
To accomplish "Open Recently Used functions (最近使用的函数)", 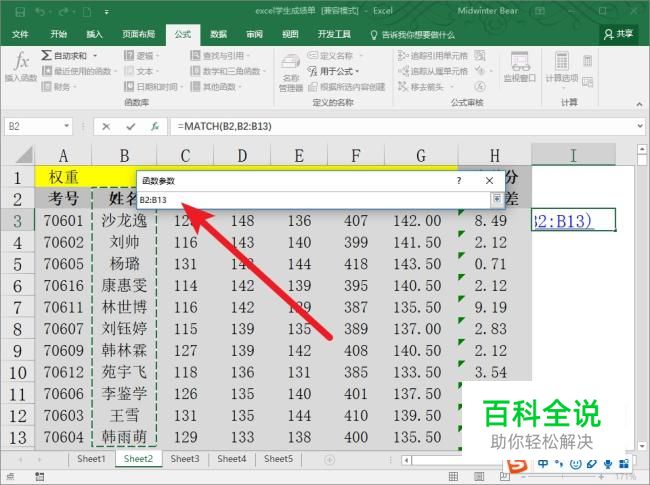I will pyautogui.click(x=79, y=71).
